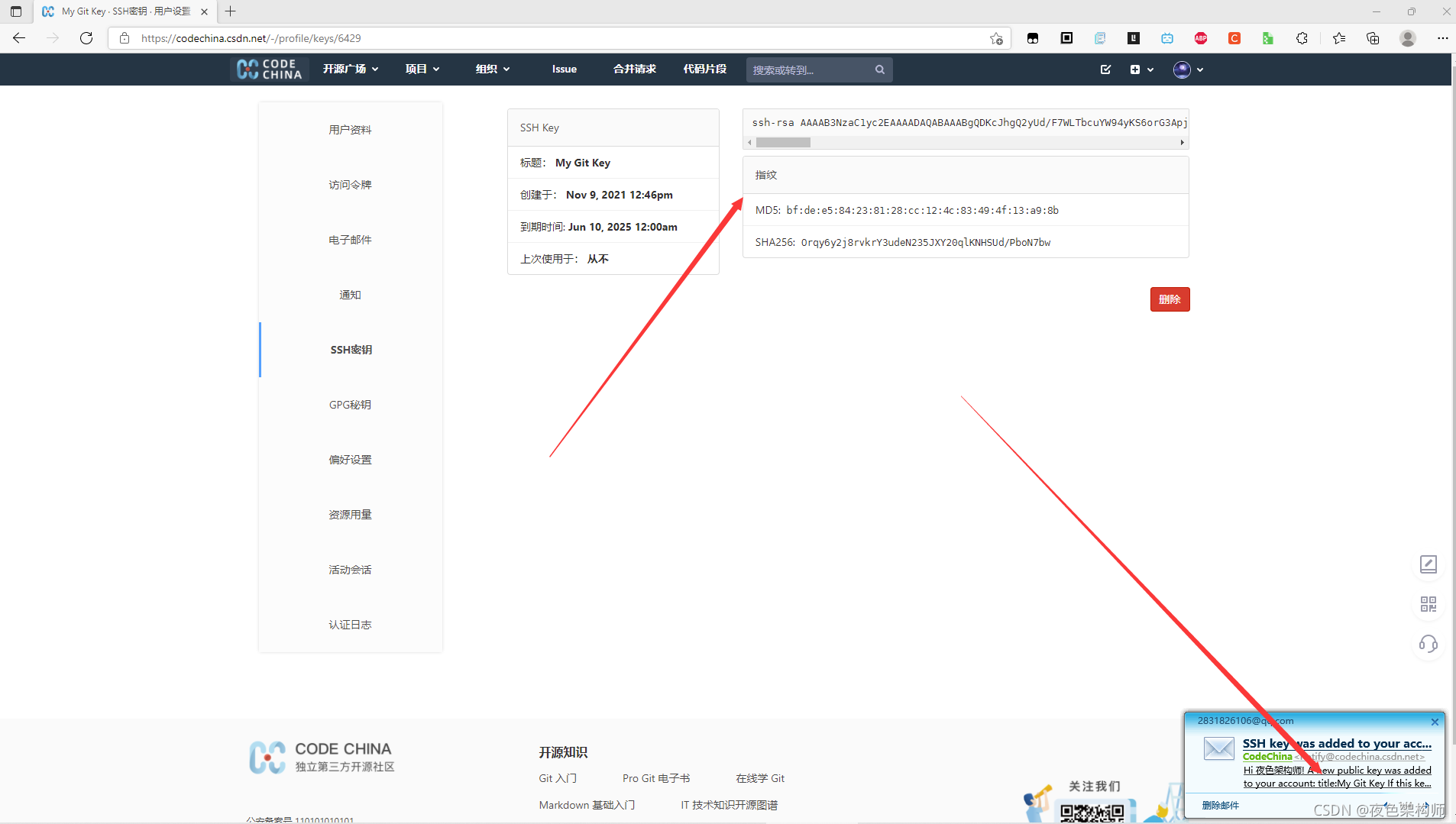The image size is (1456, 824).
Task: Click the Code China logo in navbar
Action: 270,69
